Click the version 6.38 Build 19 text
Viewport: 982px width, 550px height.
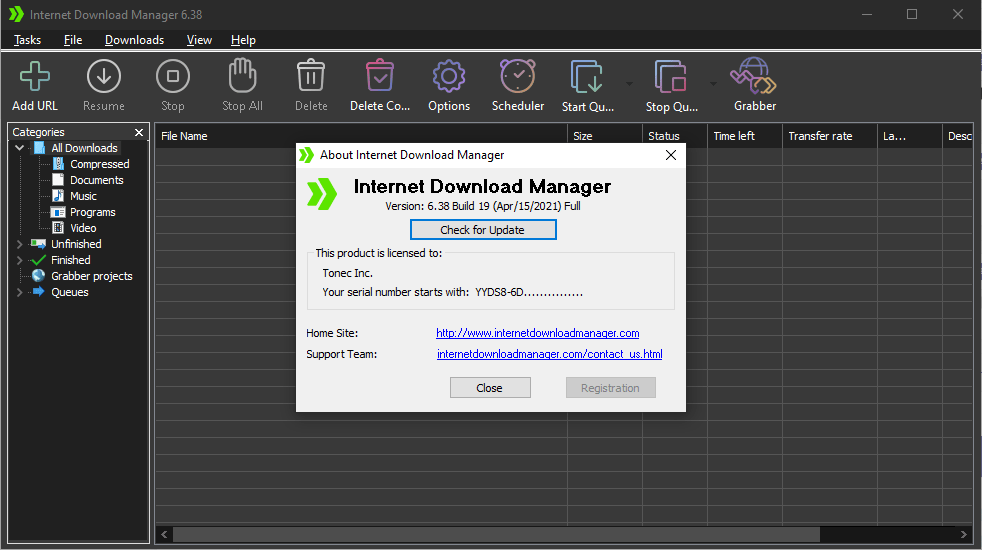483,206
